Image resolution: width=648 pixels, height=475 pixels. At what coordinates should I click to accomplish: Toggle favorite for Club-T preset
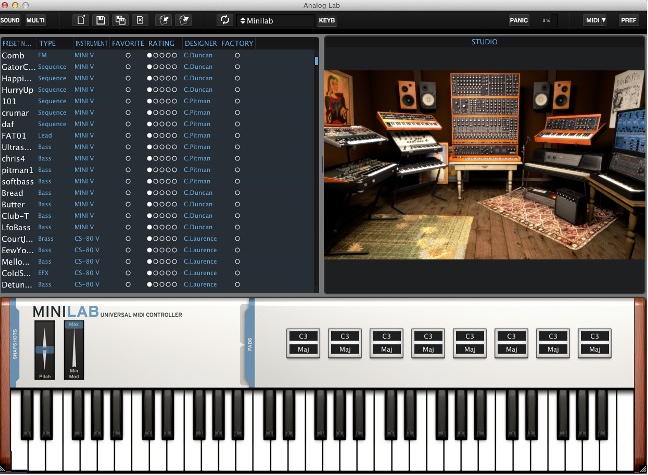[x=128, y=216]
